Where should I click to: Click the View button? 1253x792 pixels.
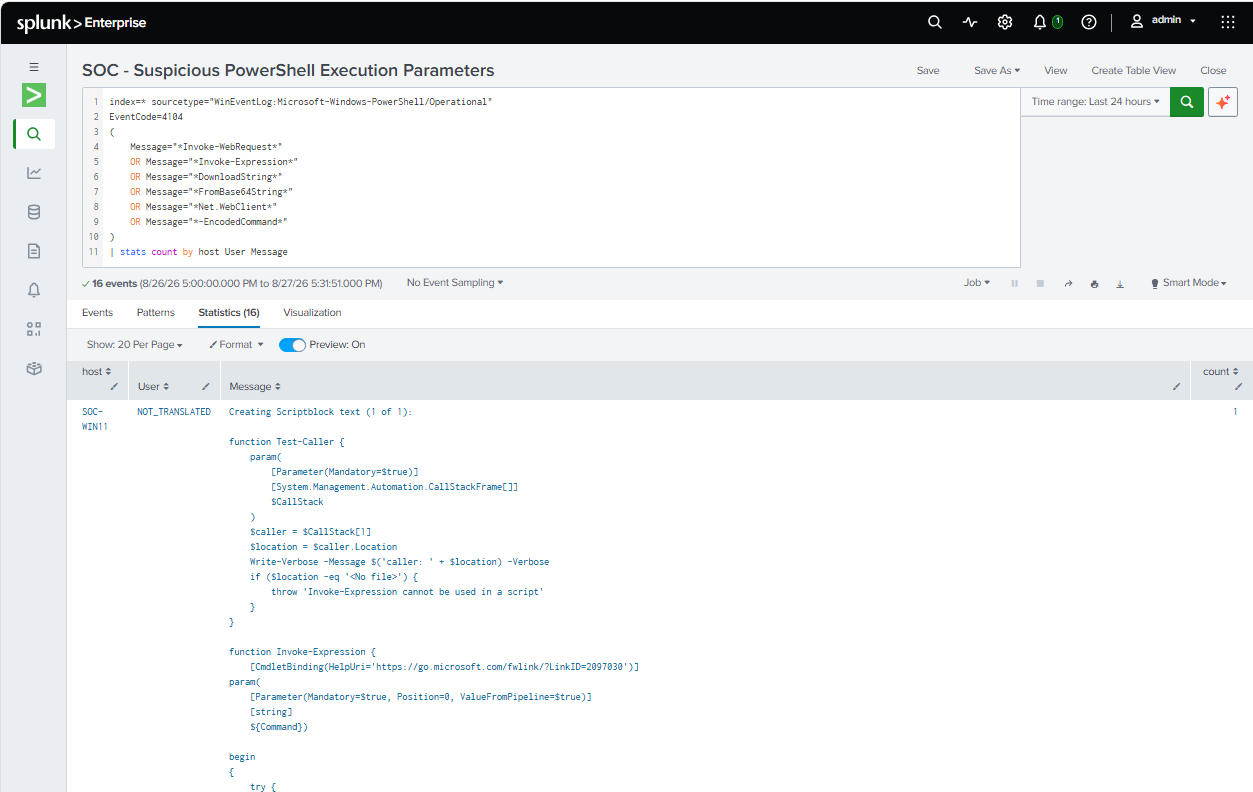(x=1056, y=71)
